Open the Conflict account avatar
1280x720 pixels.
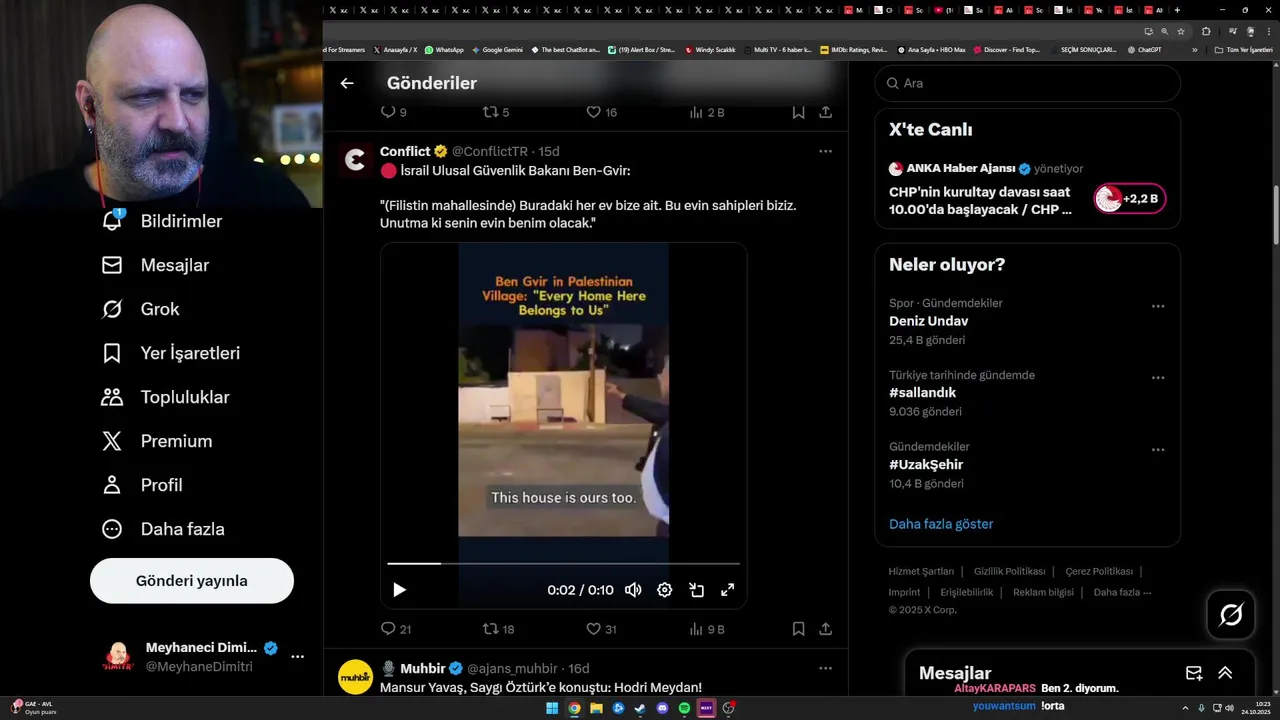(355, 160)
